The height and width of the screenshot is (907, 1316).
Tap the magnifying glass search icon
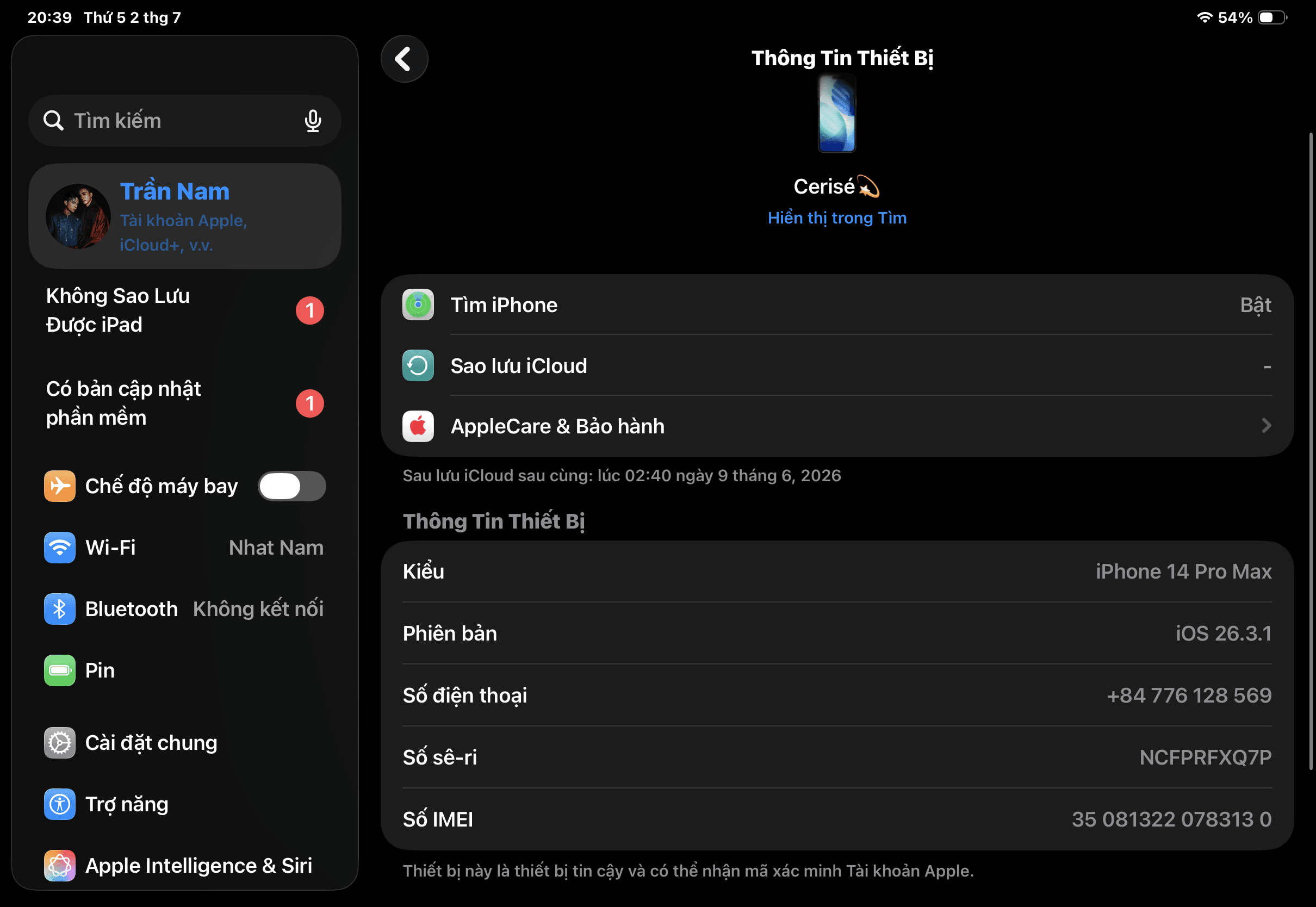click(x=53, y=121)
